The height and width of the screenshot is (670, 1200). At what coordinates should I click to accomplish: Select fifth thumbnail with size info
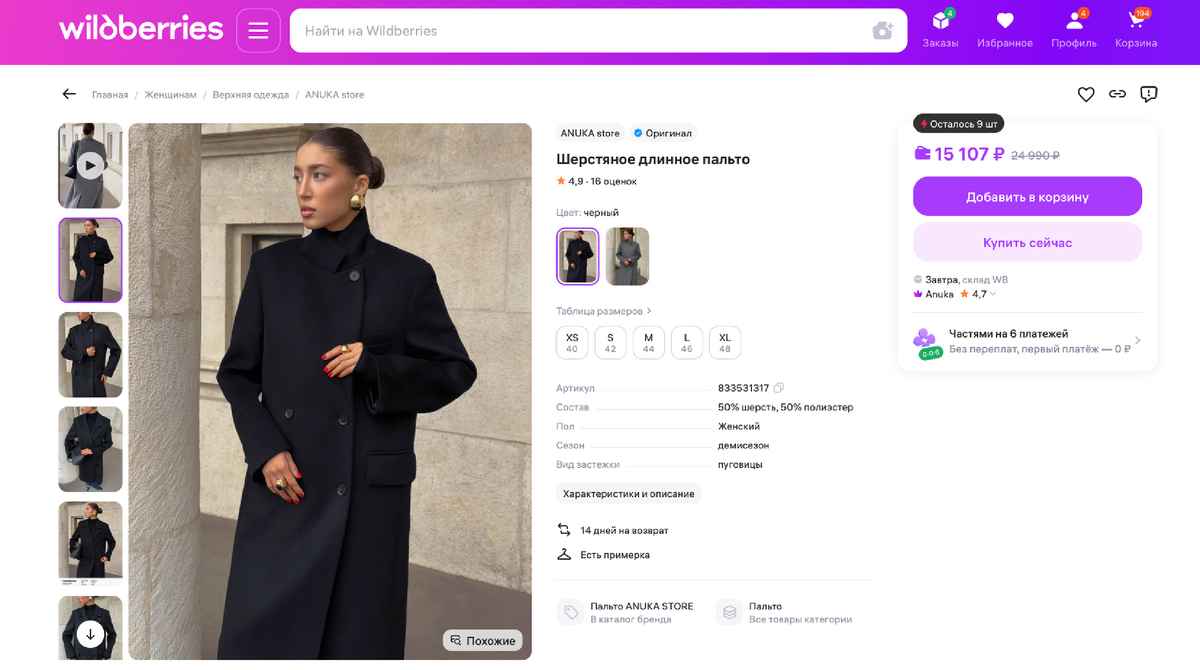(x=90, y=544)
